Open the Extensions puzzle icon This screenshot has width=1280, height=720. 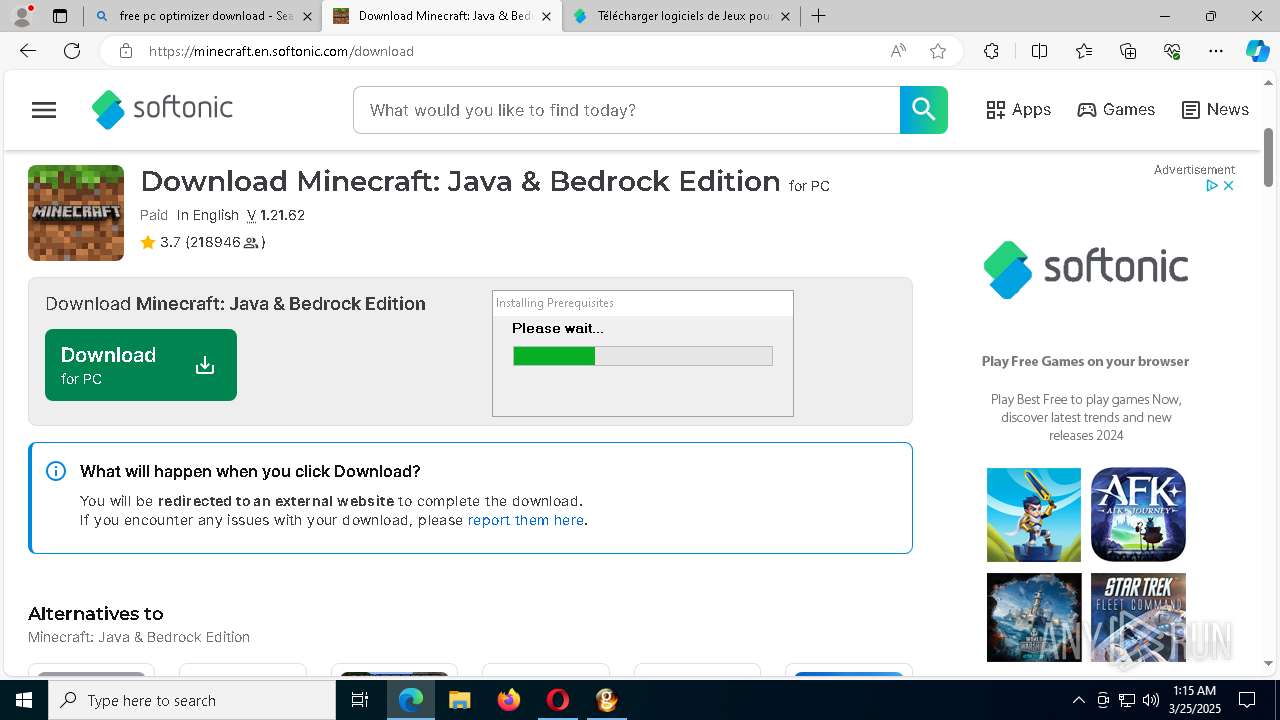tap(991, 51)
